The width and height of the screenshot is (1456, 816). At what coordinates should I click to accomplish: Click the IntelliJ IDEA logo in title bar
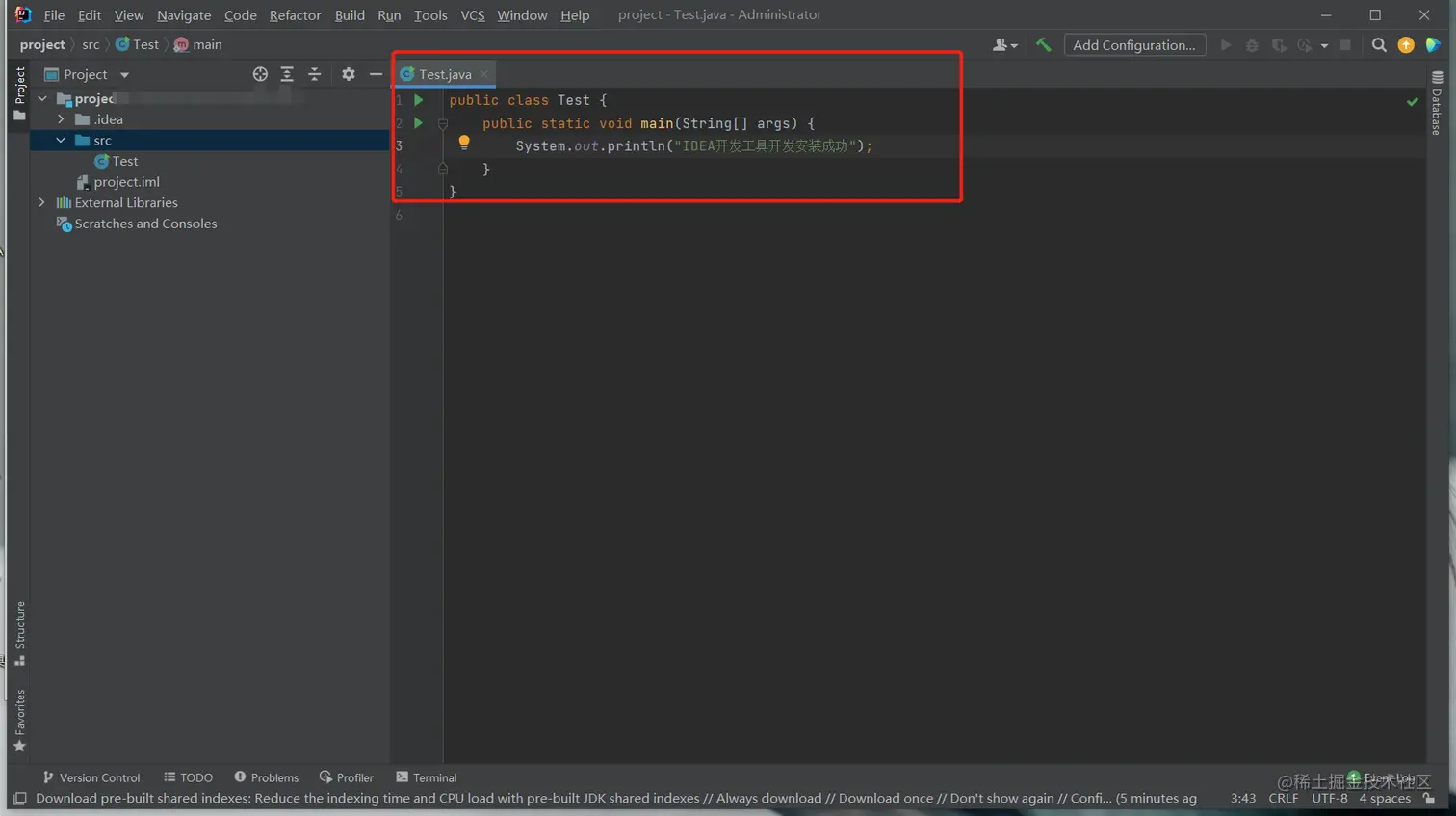tap(23, 14)
